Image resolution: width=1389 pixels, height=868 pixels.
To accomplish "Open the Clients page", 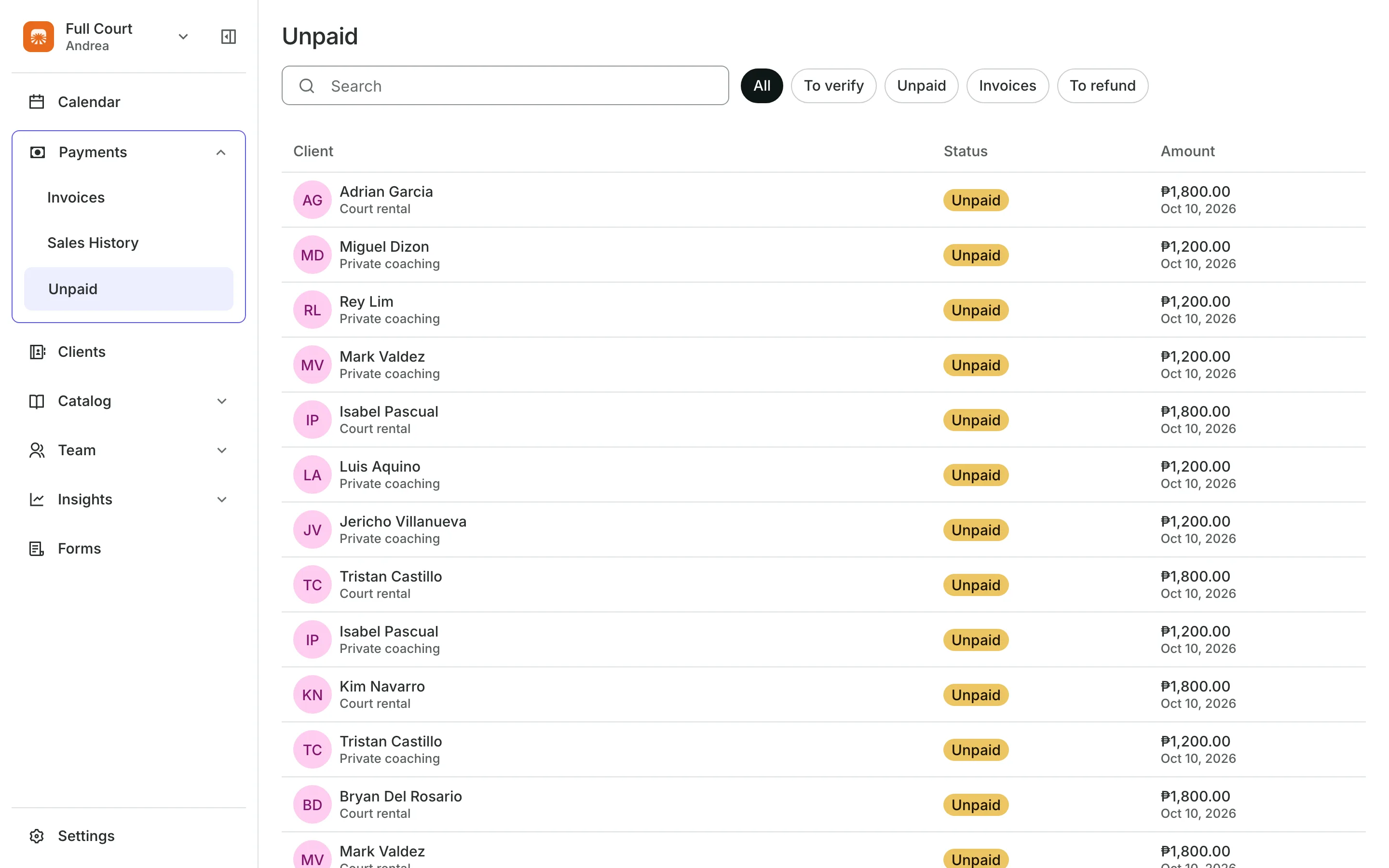I will (129, 352).
